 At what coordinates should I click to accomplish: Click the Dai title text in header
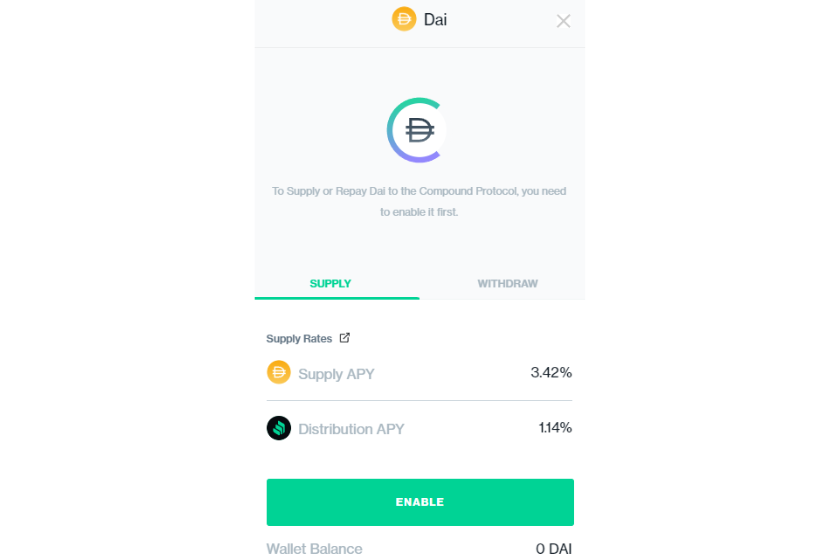(435, 20)
